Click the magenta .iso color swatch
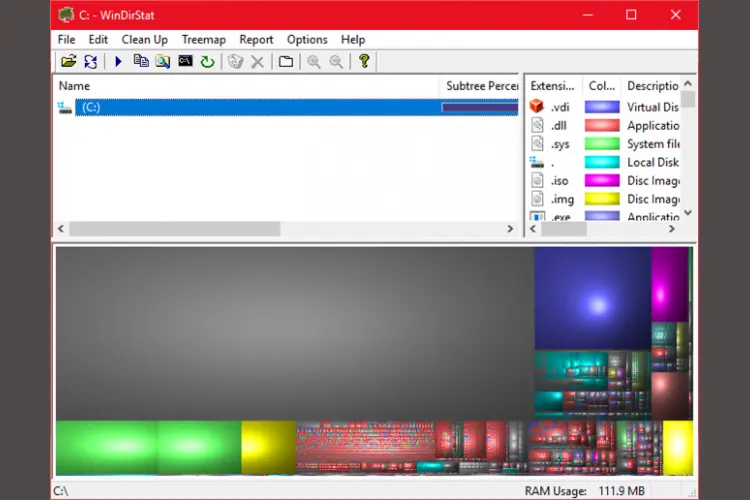 602,180
